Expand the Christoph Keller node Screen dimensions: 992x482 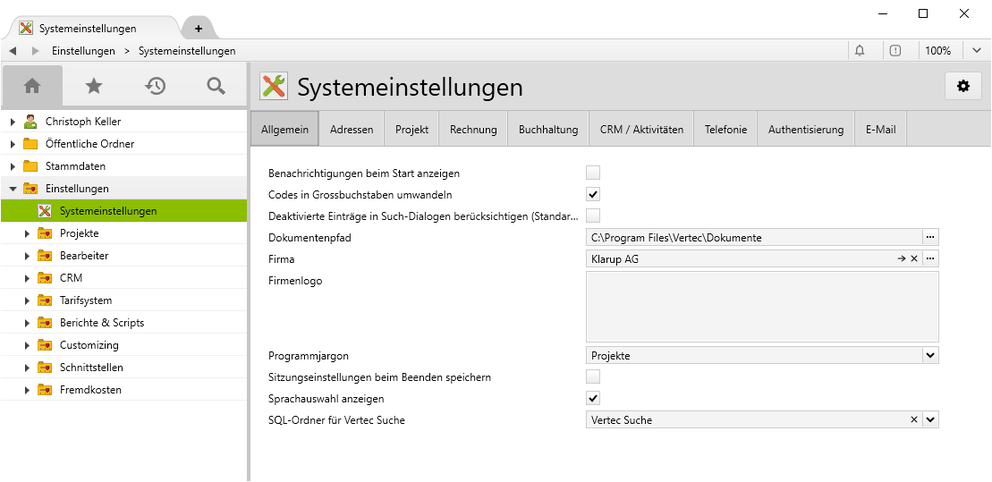click(13, 121)
